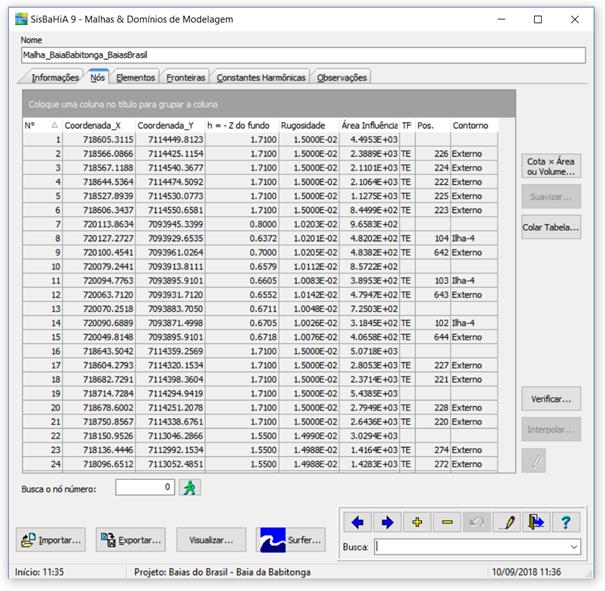Screen dimensions: 605x591
Task: Click cell 720079.2441 in row 10
Action: pos(99,267)
